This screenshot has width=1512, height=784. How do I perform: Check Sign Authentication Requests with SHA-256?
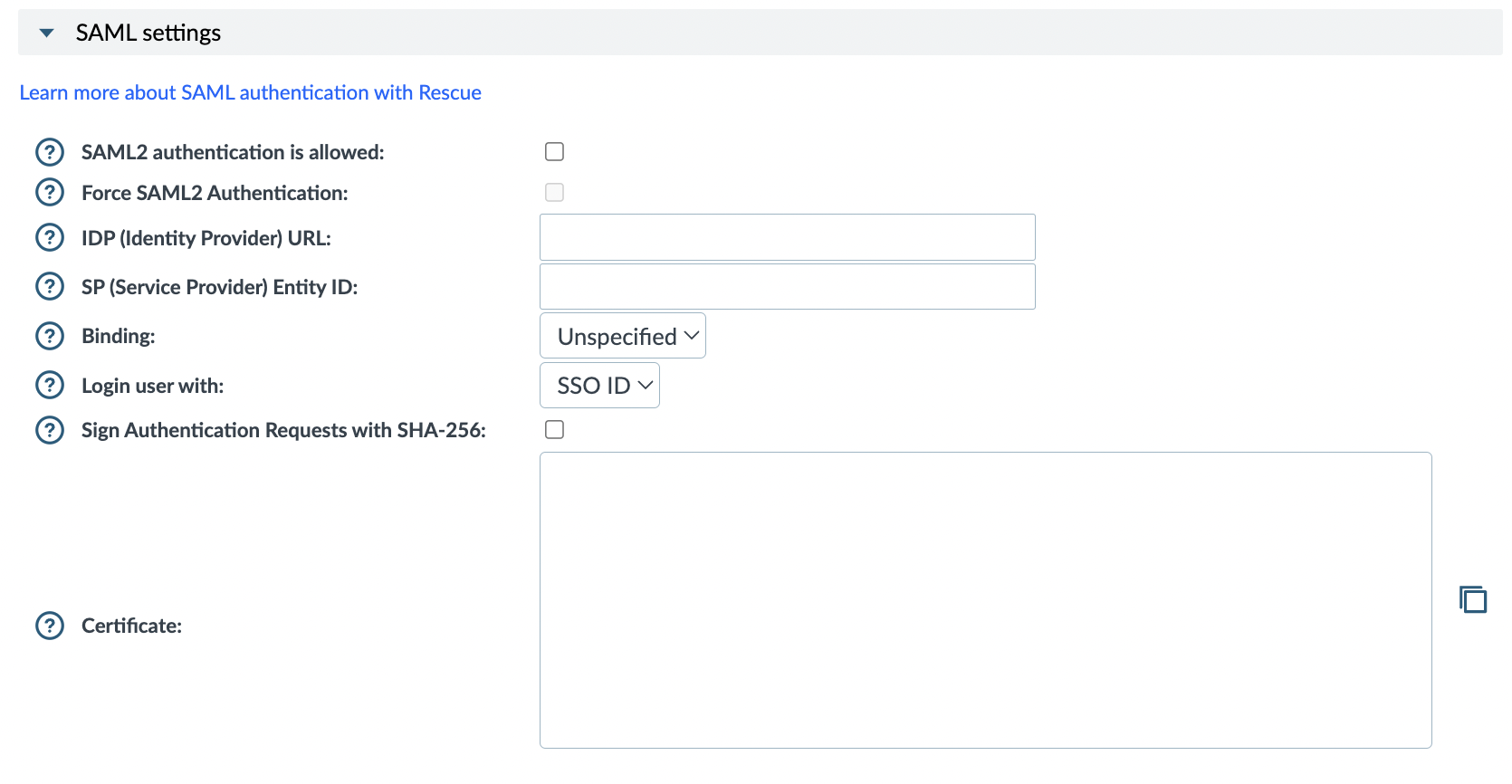(555, 430)
